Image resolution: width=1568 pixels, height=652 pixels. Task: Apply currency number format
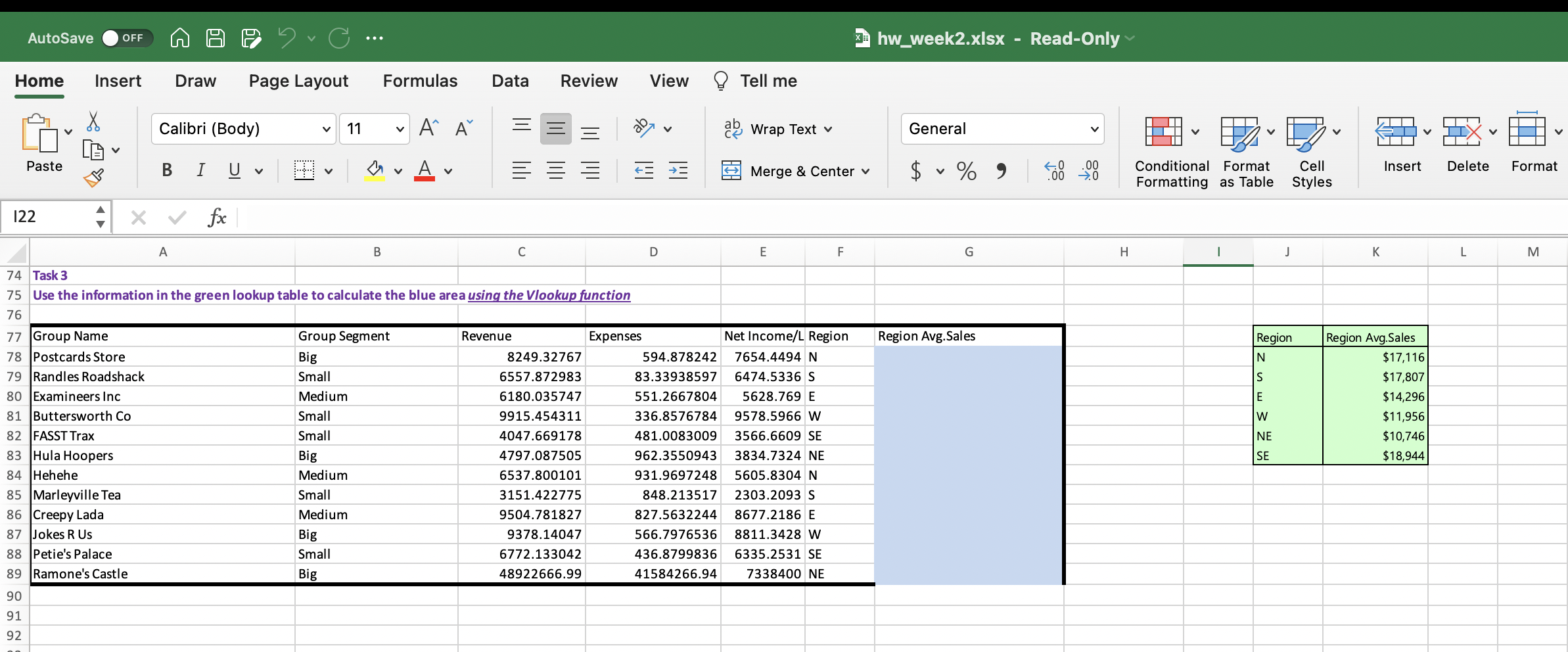tap(916, 171)
